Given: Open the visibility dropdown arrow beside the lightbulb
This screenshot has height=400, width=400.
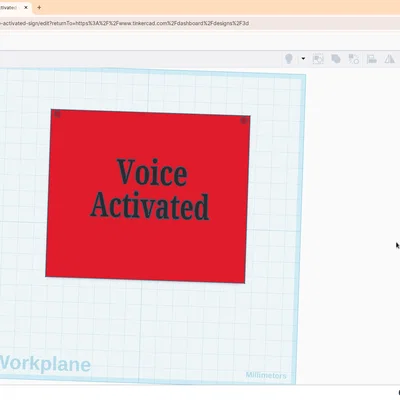Looking at the screenshot, I should pos(303,59).
